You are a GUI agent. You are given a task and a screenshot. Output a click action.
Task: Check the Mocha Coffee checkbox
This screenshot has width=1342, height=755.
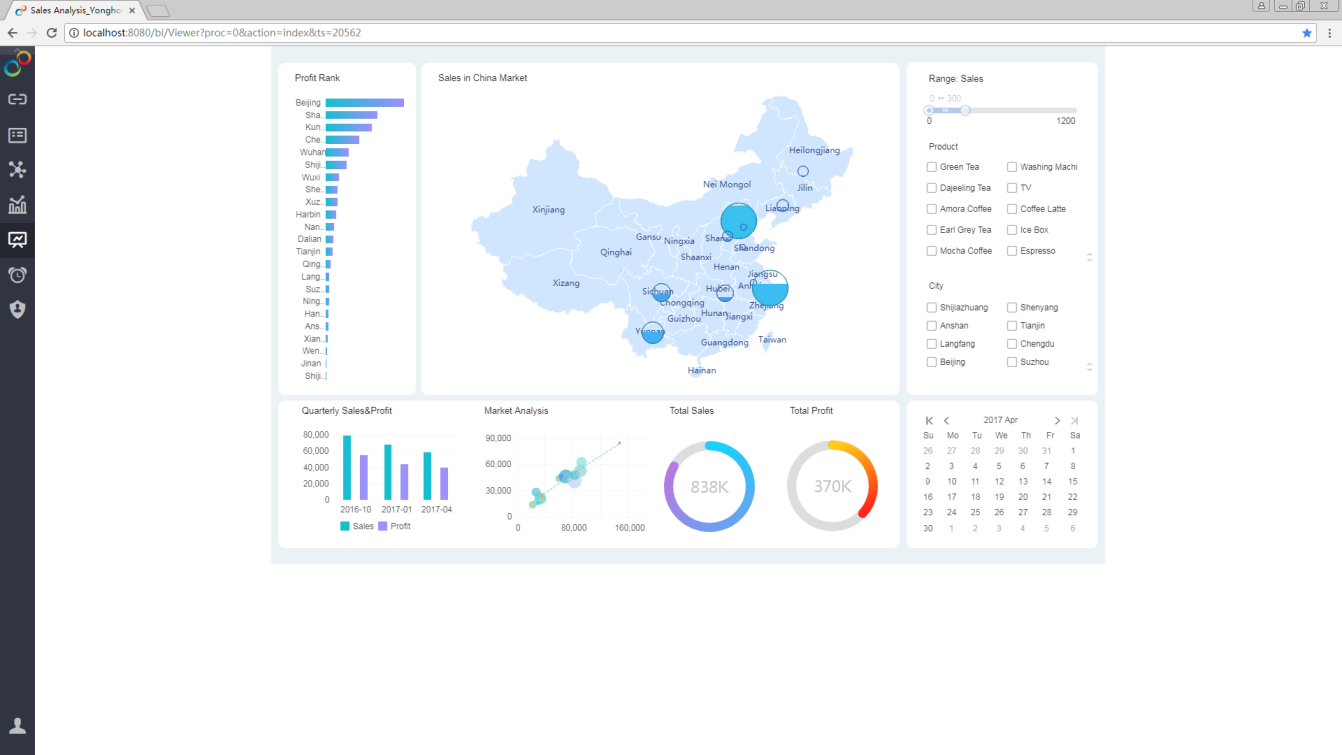tap(932, 251)
